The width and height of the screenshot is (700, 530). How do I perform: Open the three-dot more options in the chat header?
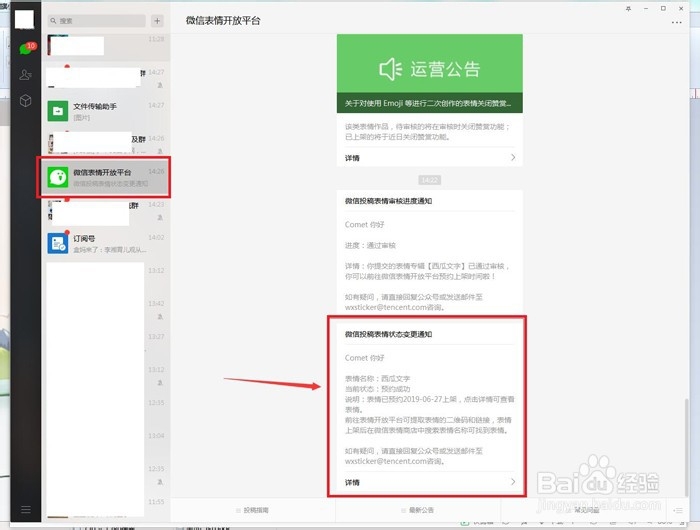coord(676,22)
